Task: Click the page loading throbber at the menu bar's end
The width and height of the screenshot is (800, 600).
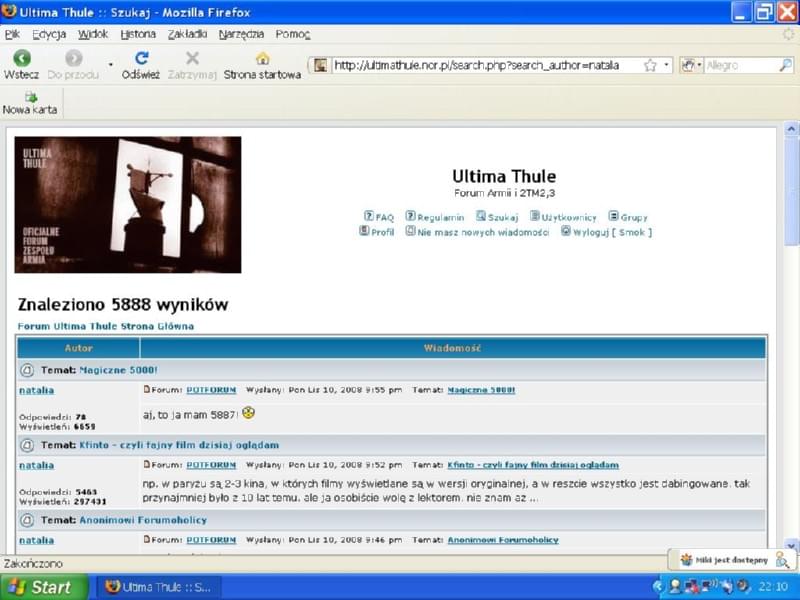Action: pyautogui.click(x=789, y=34)
